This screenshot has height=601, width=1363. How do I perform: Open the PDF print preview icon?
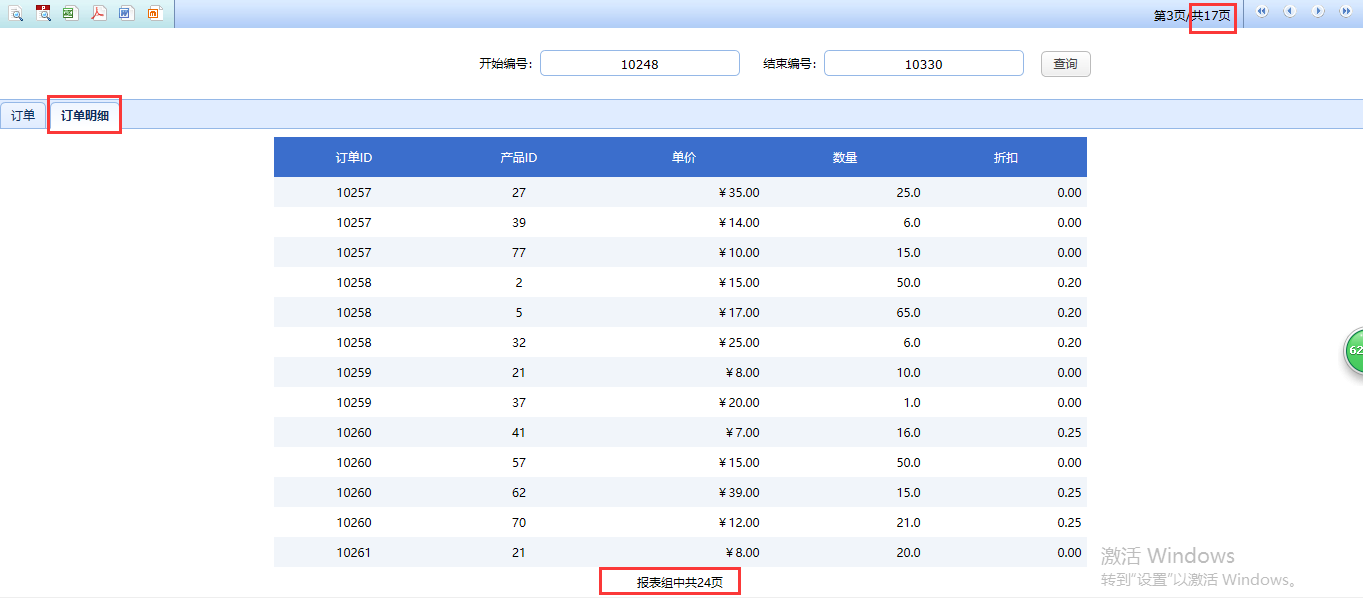43,13
